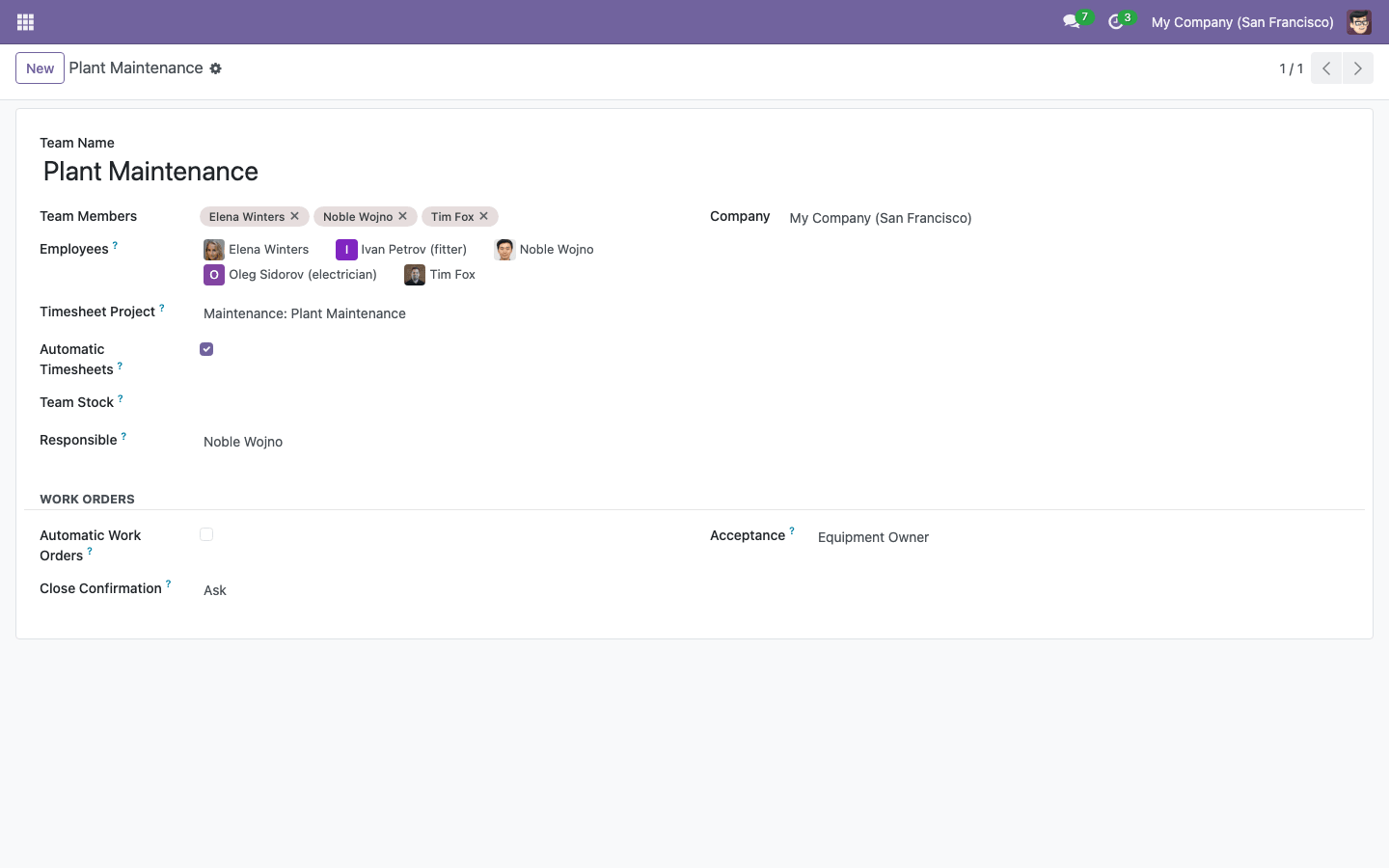Go to the previous record arrow

[1326, 68]
